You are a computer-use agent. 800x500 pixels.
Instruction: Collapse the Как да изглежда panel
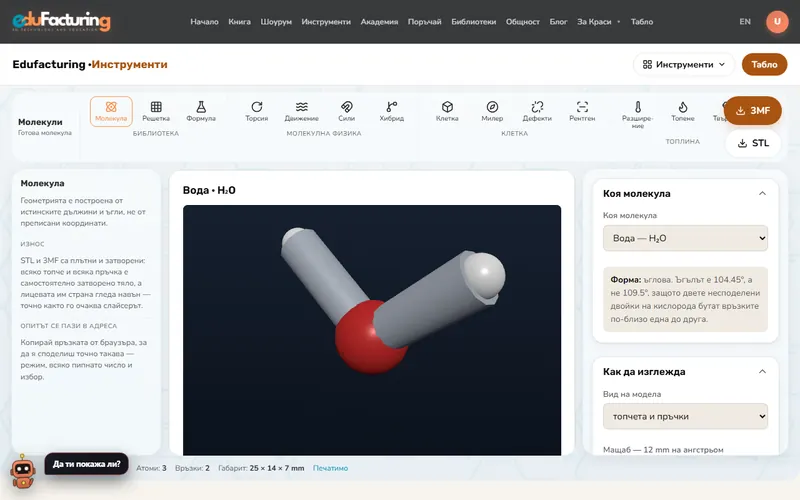point(762,371)
